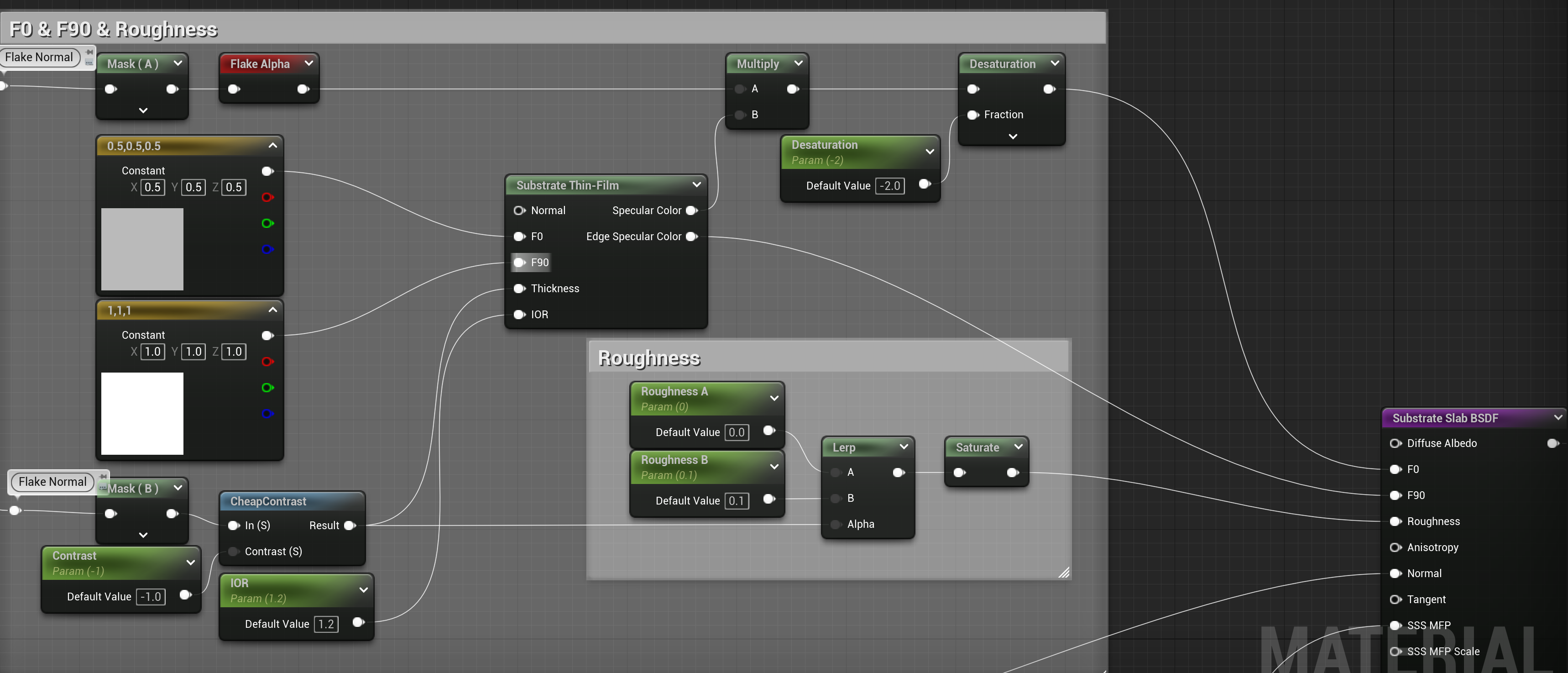Collapse the Roughness B node chevron
This screenshot has height=673, width=1568.
(774, 467)
